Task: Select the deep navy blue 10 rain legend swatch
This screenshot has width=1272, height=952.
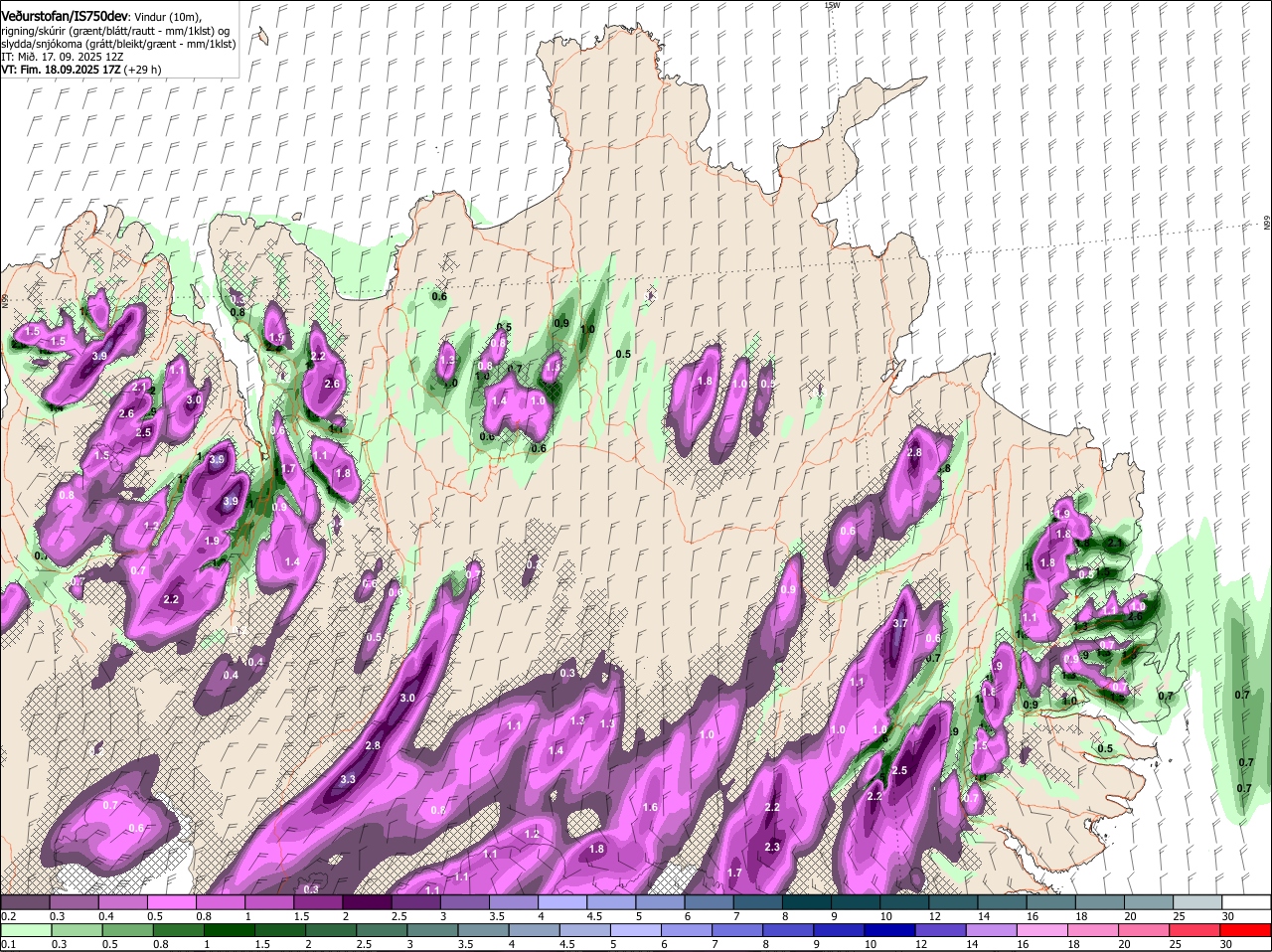Action: 890,931
